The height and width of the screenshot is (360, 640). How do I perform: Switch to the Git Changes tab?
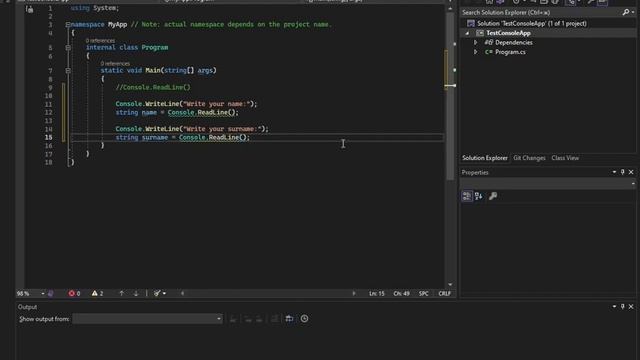pyautogui.click(x=529, y=158)
